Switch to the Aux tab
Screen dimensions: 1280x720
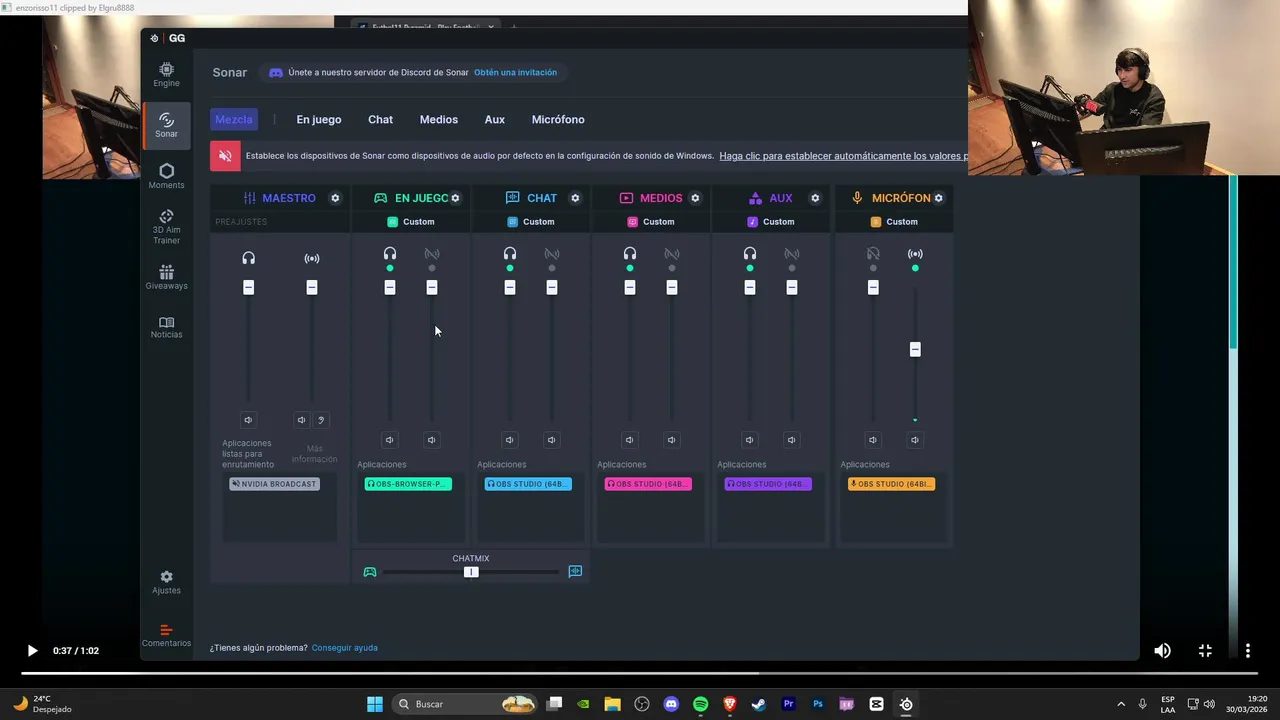pos(495,119)
